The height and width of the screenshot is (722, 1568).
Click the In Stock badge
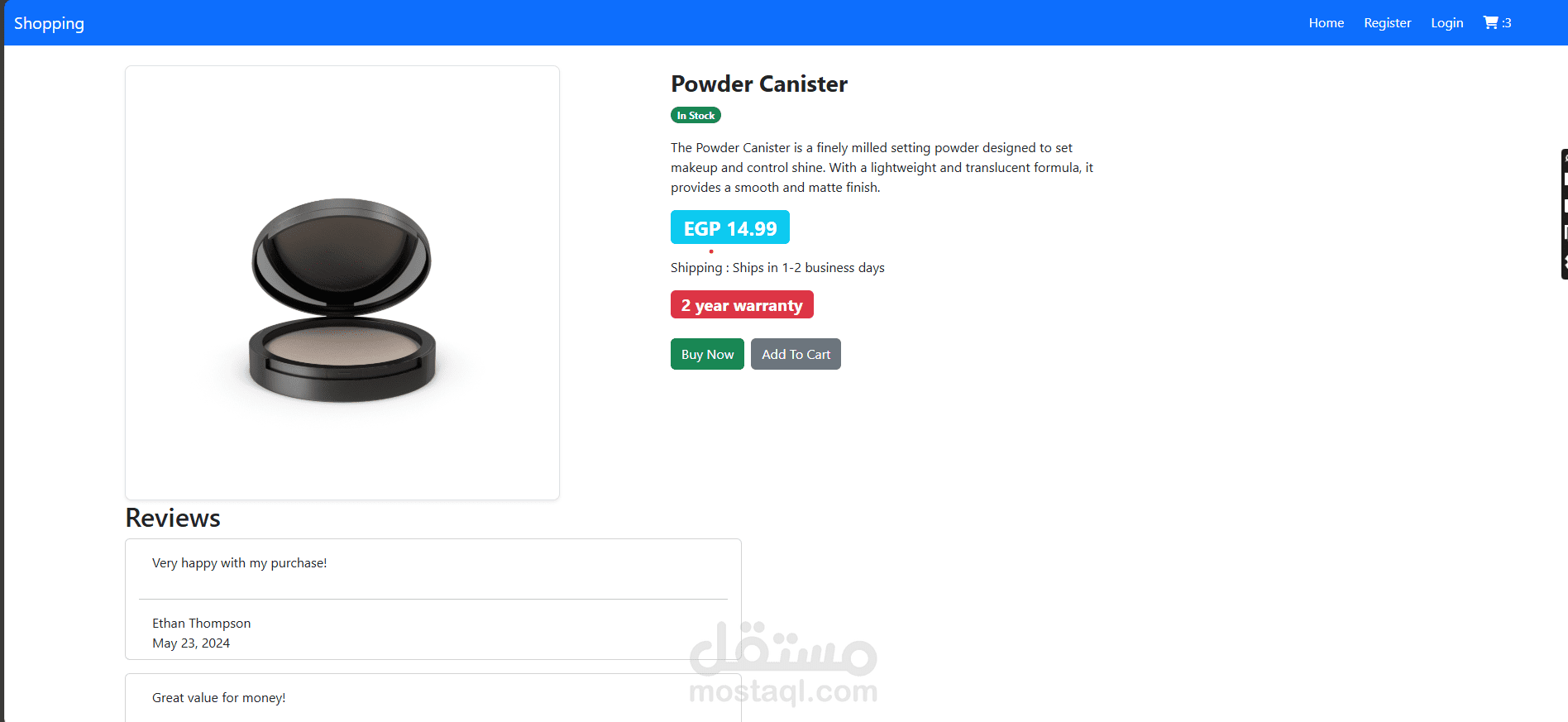click(x=696, y=115)
